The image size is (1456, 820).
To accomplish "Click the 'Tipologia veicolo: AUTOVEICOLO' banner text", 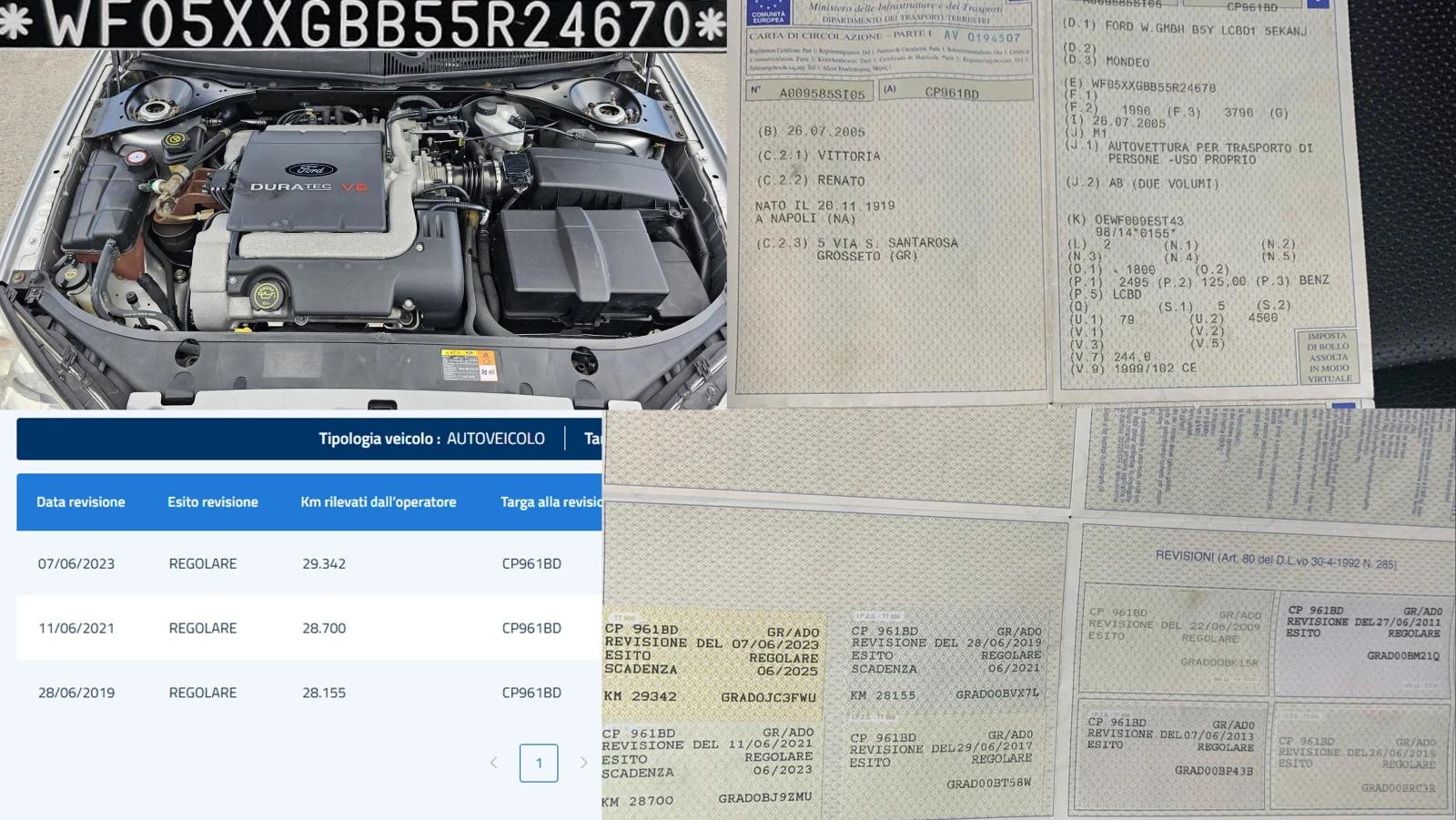I will 431,439.
